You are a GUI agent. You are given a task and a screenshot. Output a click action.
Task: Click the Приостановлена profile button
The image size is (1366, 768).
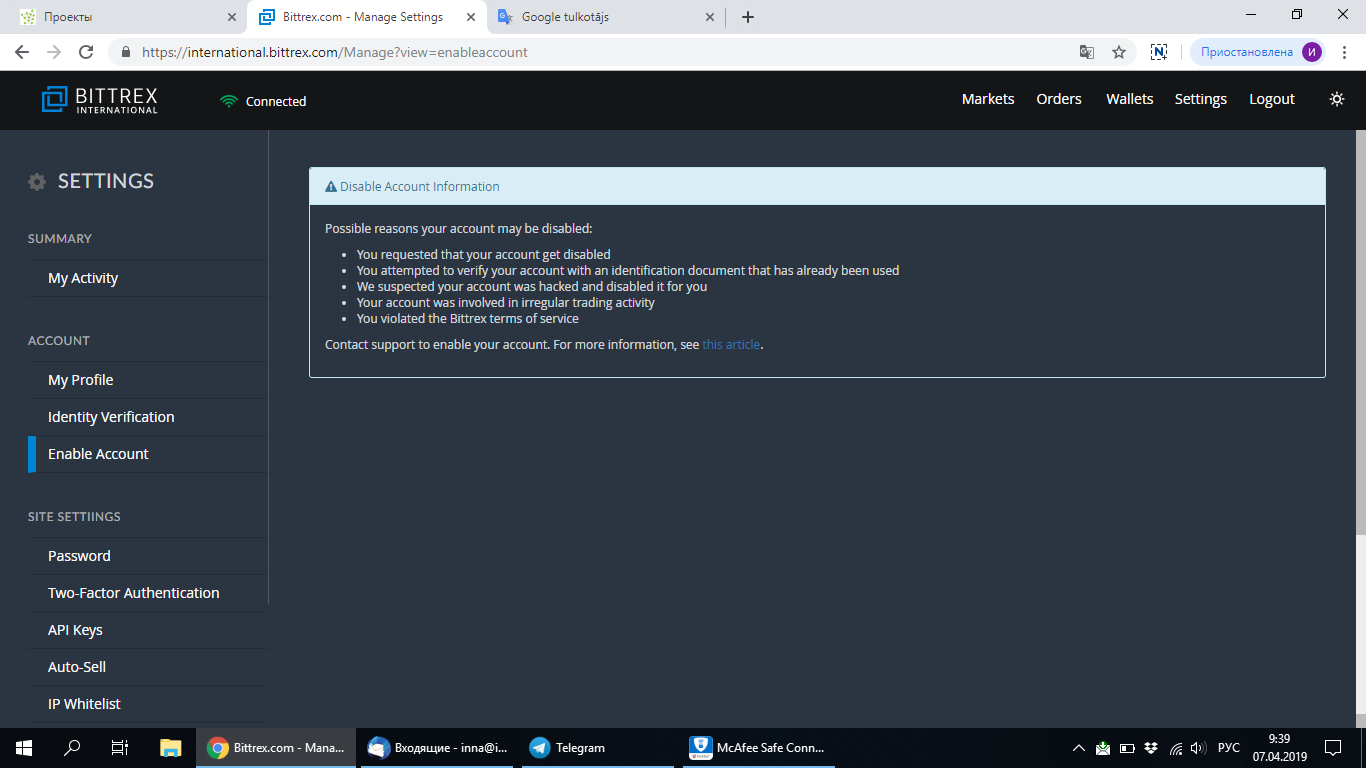click(1258, 52)
